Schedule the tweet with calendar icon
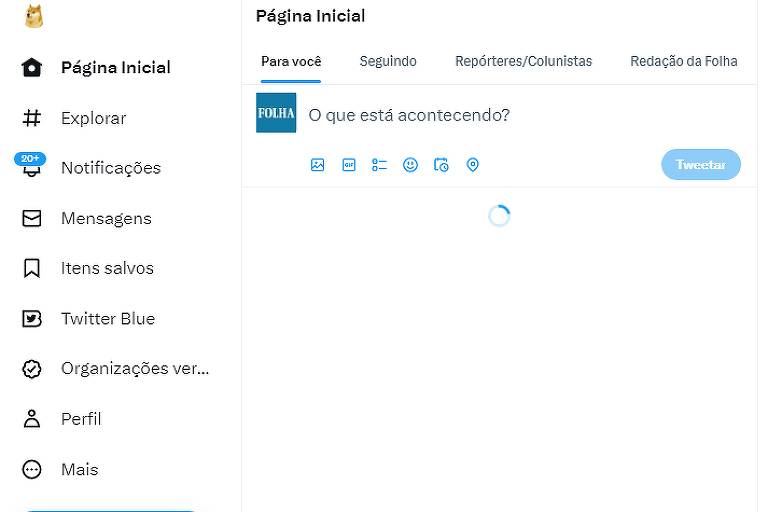Viewport: 768px width, 512px height. click(x=441, y=165)
